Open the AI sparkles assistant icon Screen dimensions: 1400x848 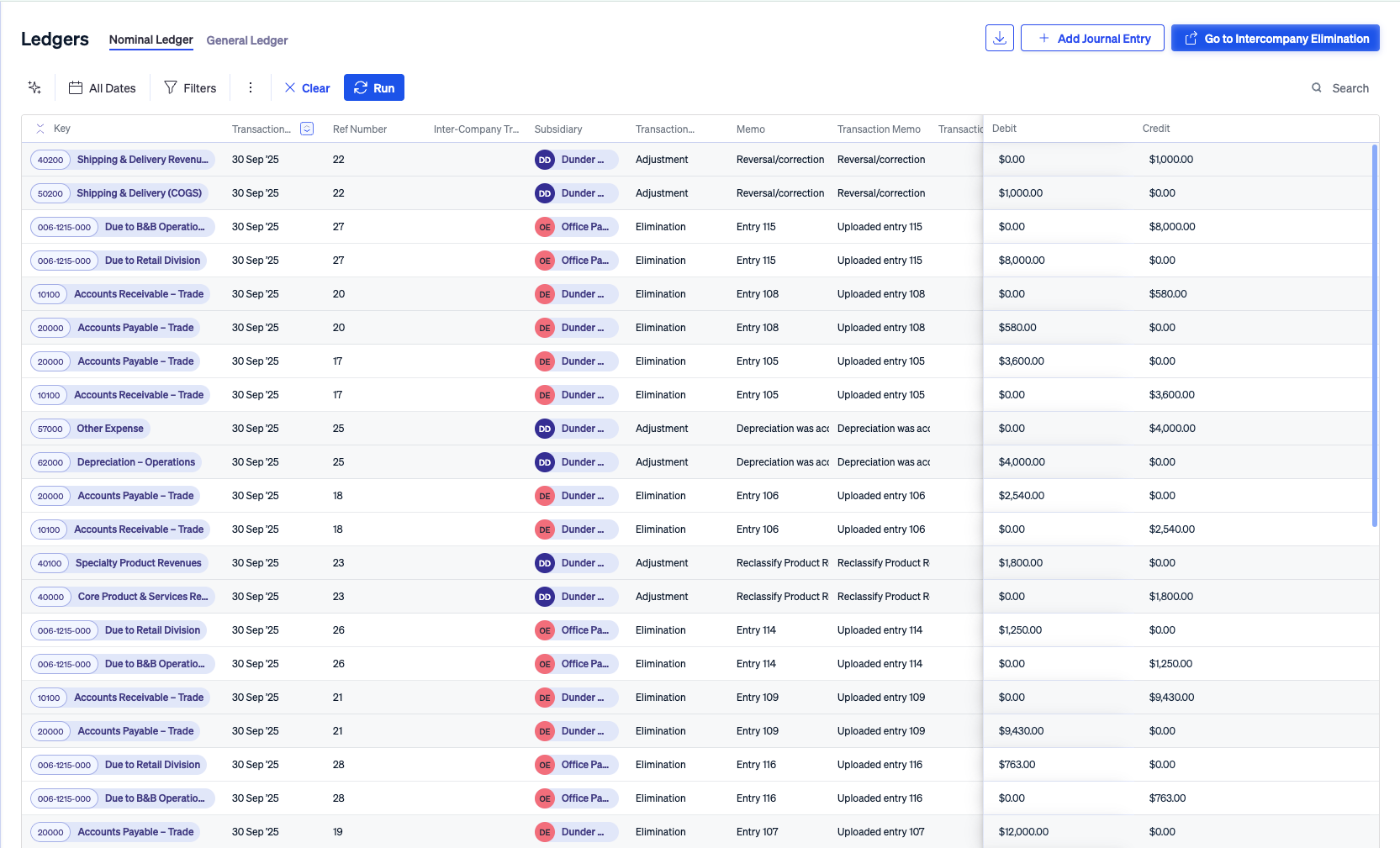tap(34, 87)
